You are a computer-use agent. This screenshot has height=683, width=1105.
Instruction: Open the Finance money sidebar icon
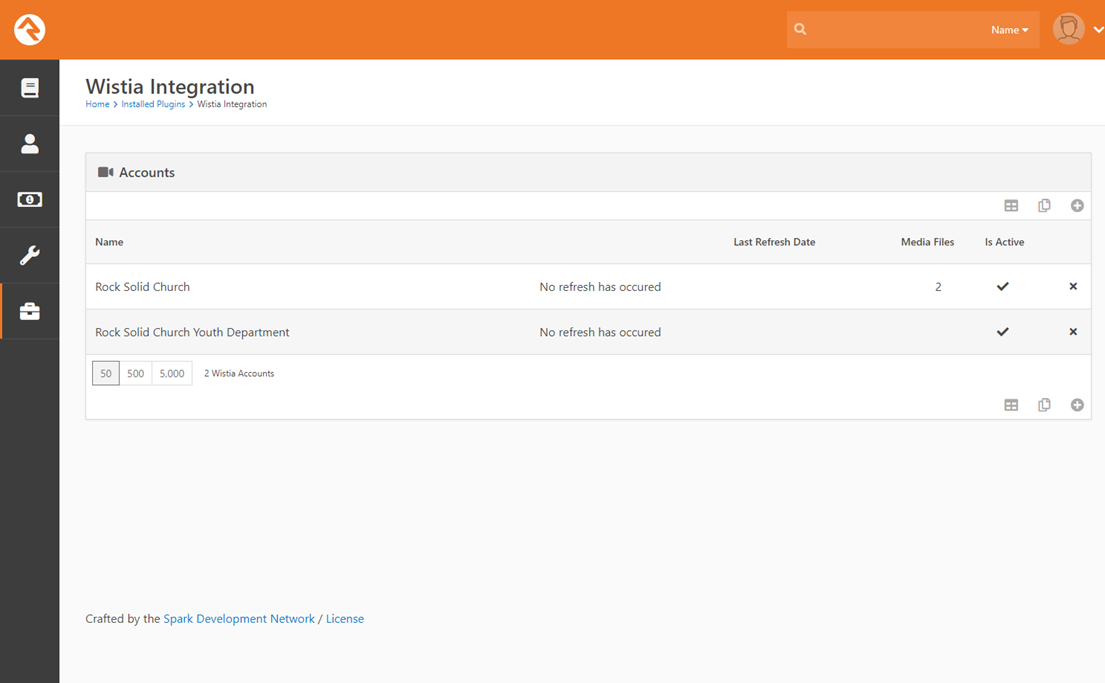click(x=30, y=199)
